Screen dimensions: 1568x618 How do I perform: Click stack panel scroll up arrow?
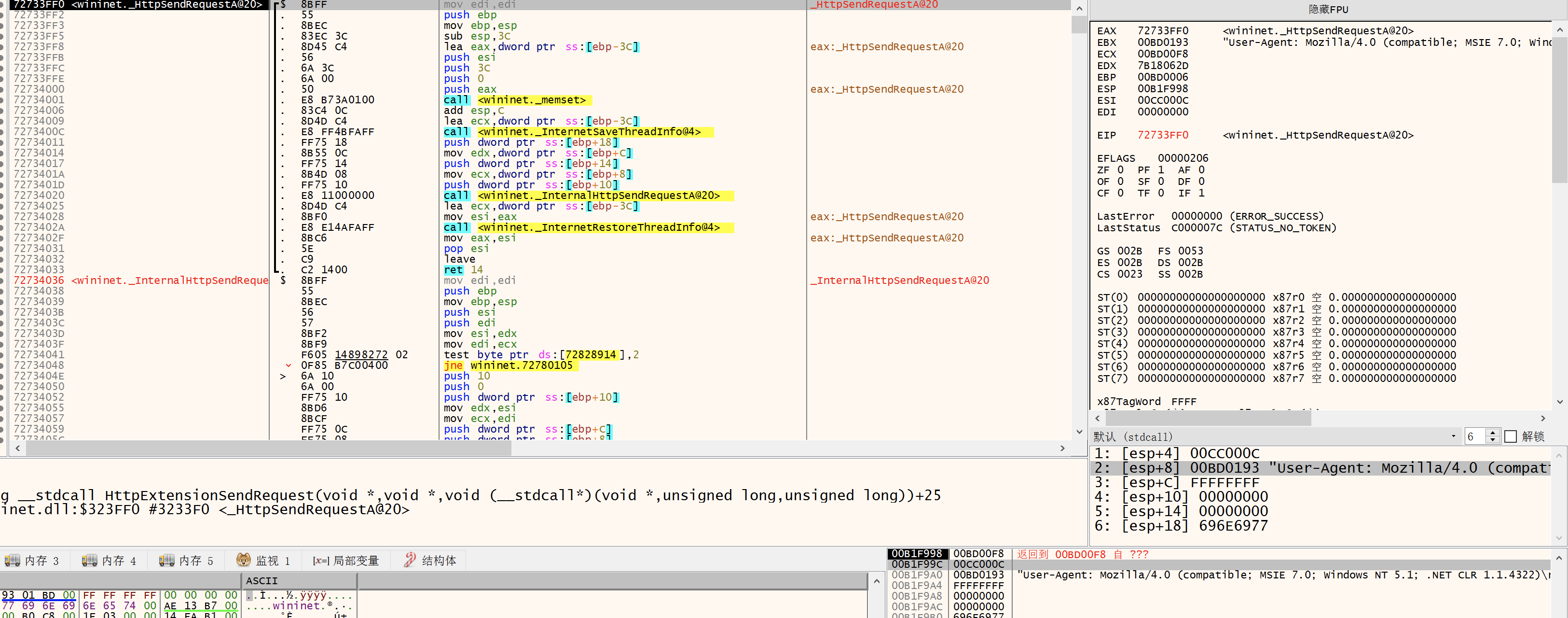pyautogui.click(x=1559, y=557)
